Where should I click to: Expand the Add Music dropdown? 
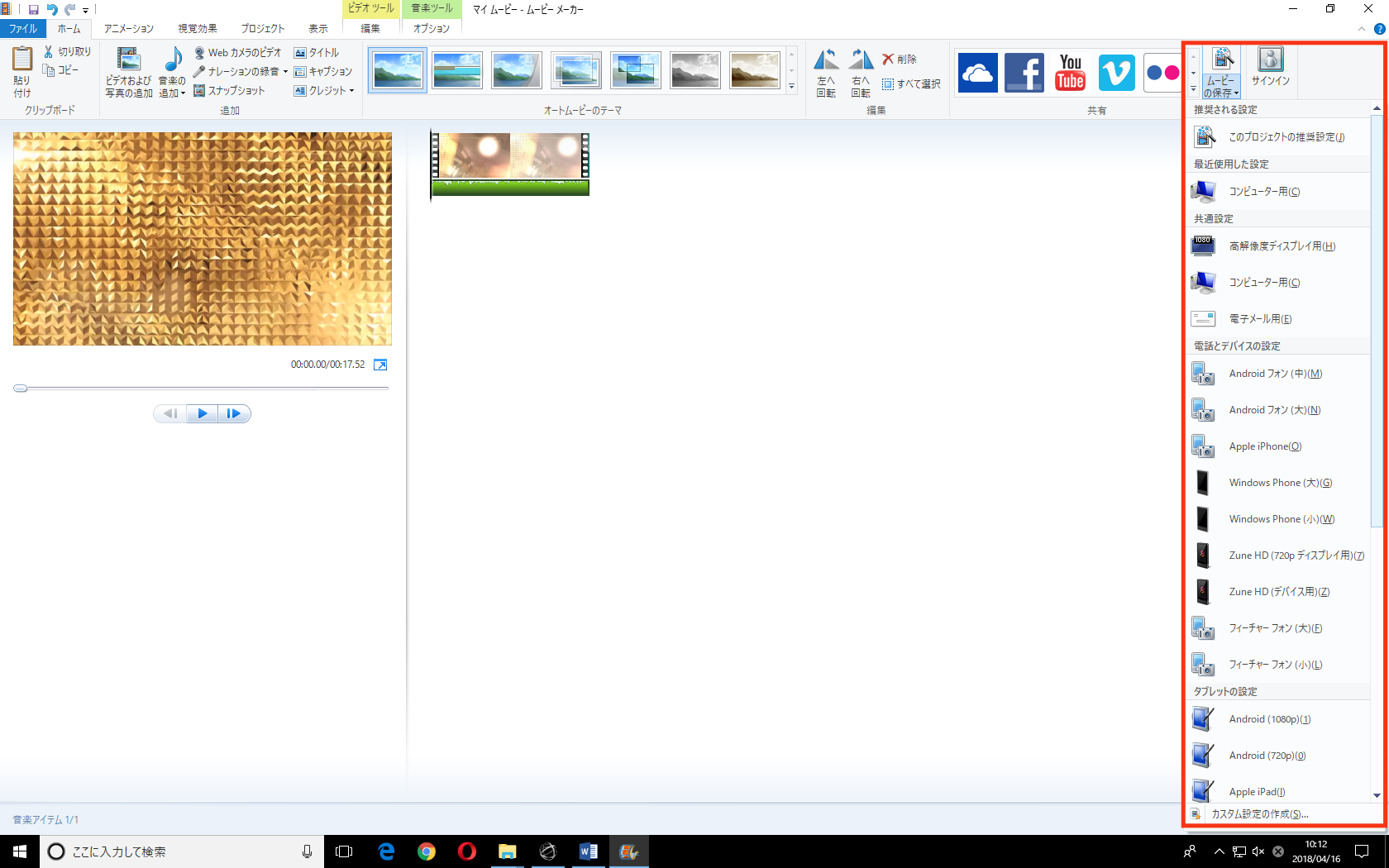tap(183, 94)
